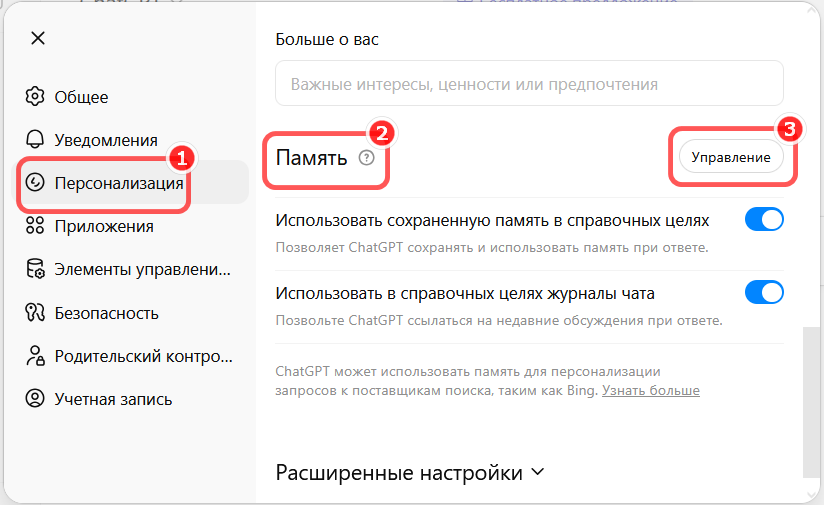Click the Учетная запись profile icon

click(36, 399)
